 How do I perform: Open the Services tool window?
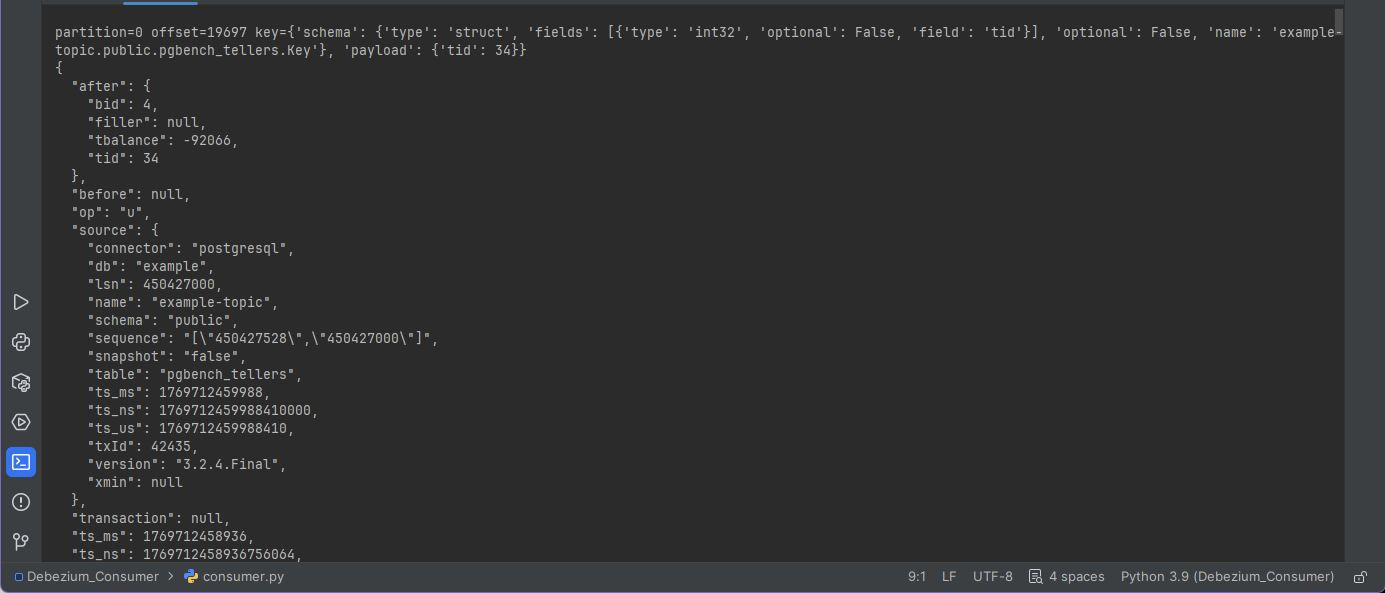coord(20,422)
